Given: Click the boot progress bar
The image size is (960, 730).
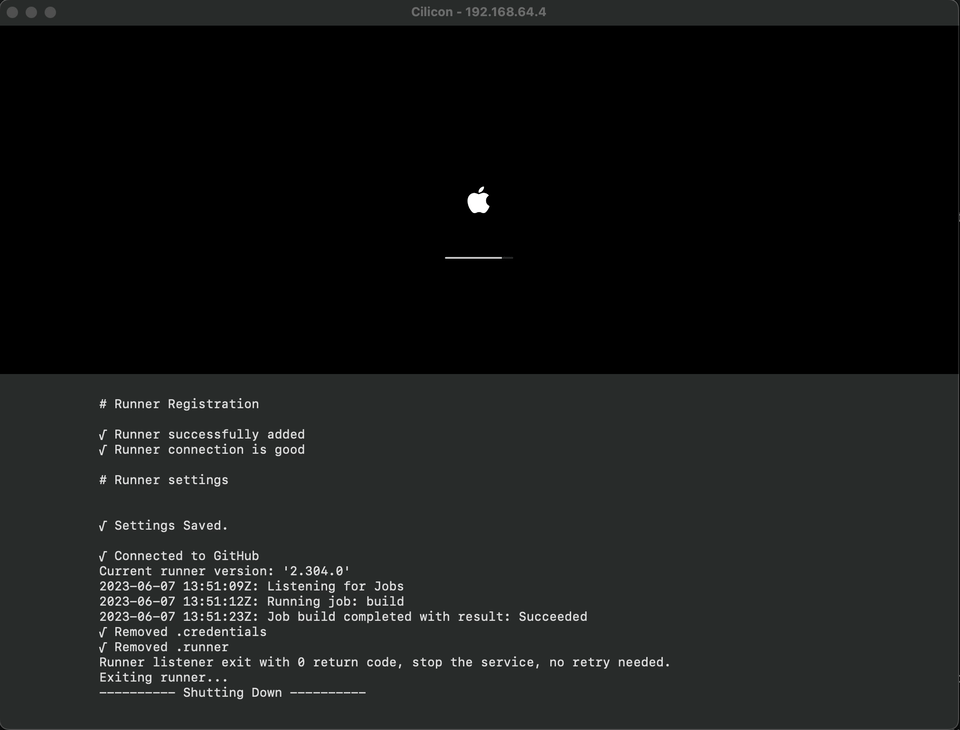Looking at the screenshot, I should click(x=478, y=258).
